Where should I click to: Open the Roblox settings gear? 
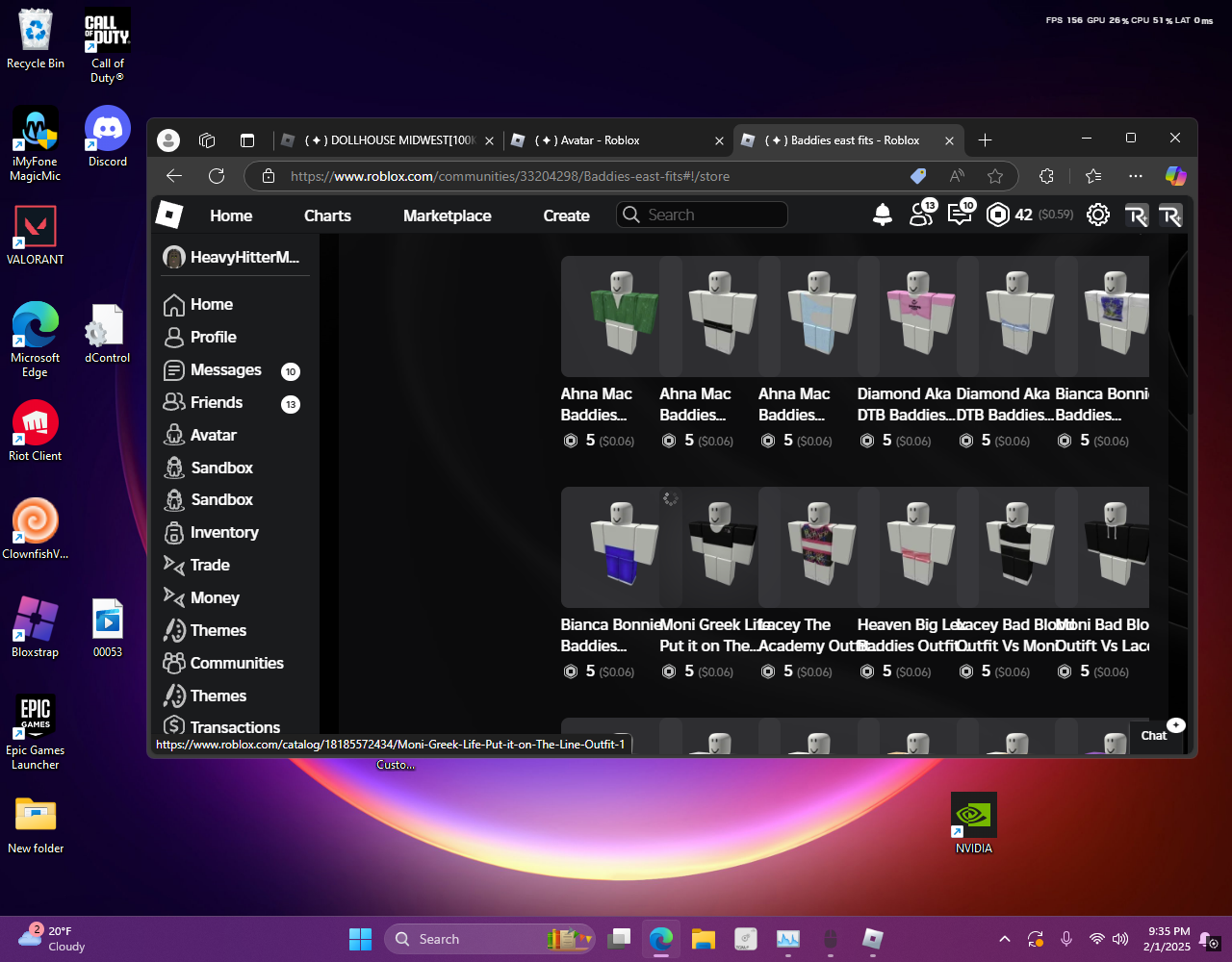tap(1098, 215)
